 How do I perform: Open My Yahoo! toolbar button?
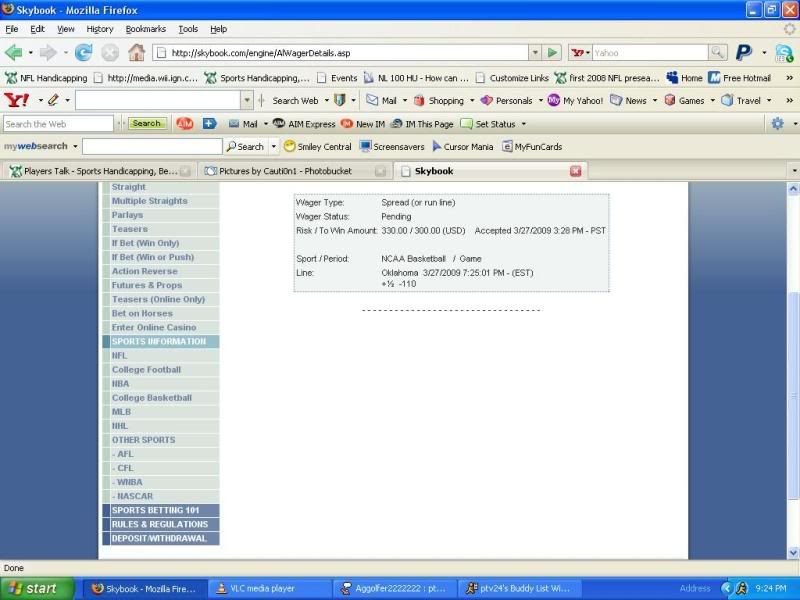(575, 101)
